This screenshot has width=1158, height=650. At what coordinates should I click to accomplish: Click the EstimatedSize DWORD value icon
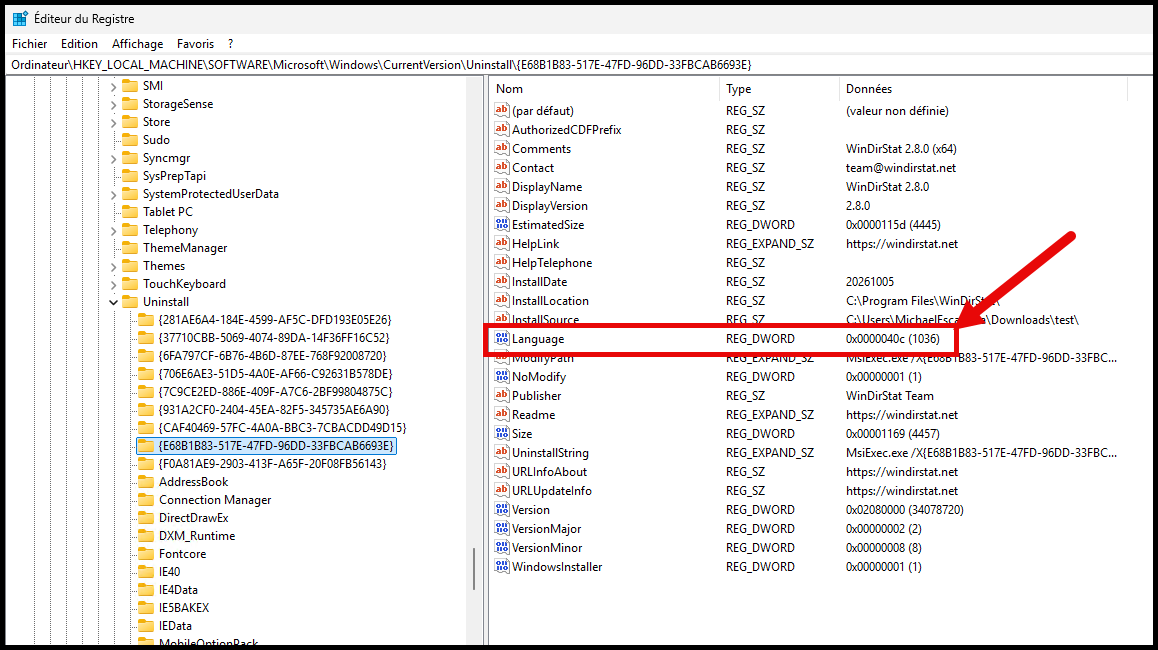click(502, 225)
